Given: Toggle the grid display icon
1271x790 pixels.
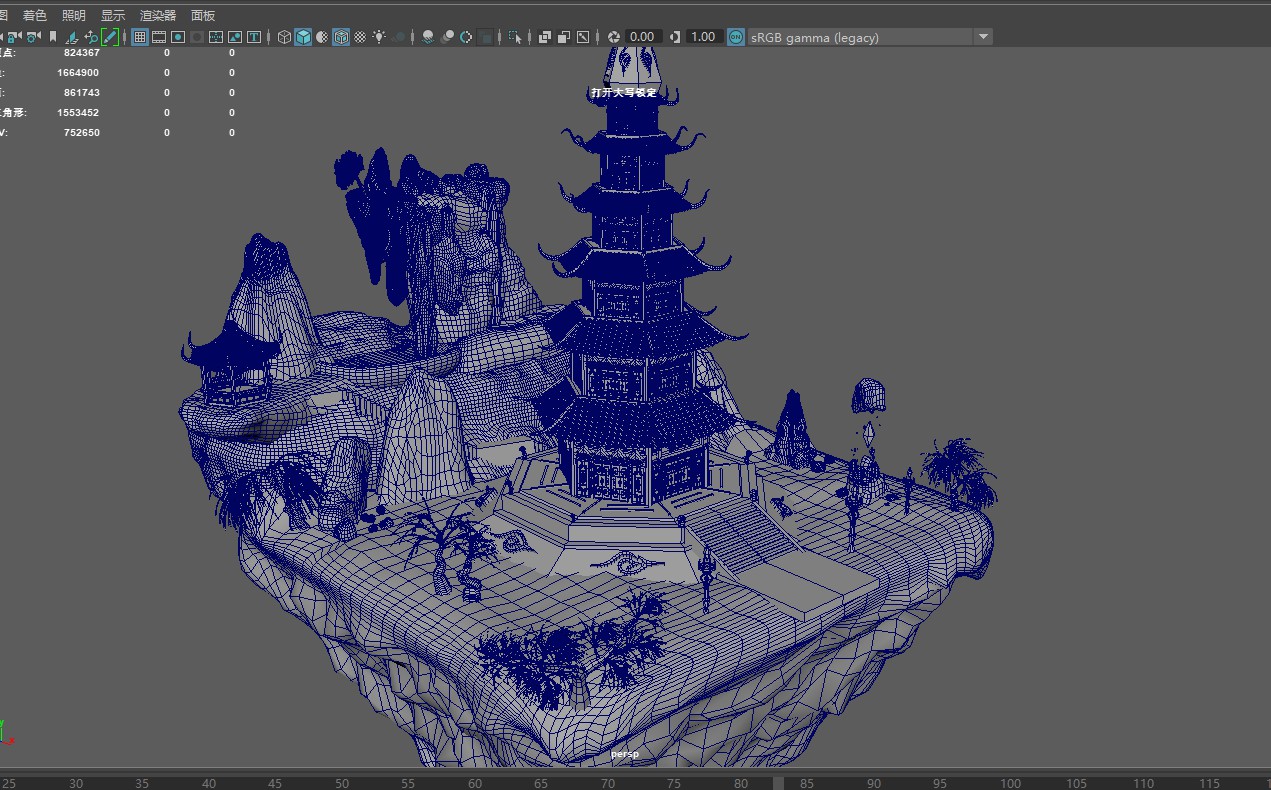Looking at the screenshot, I should click(x=139, y=37).
